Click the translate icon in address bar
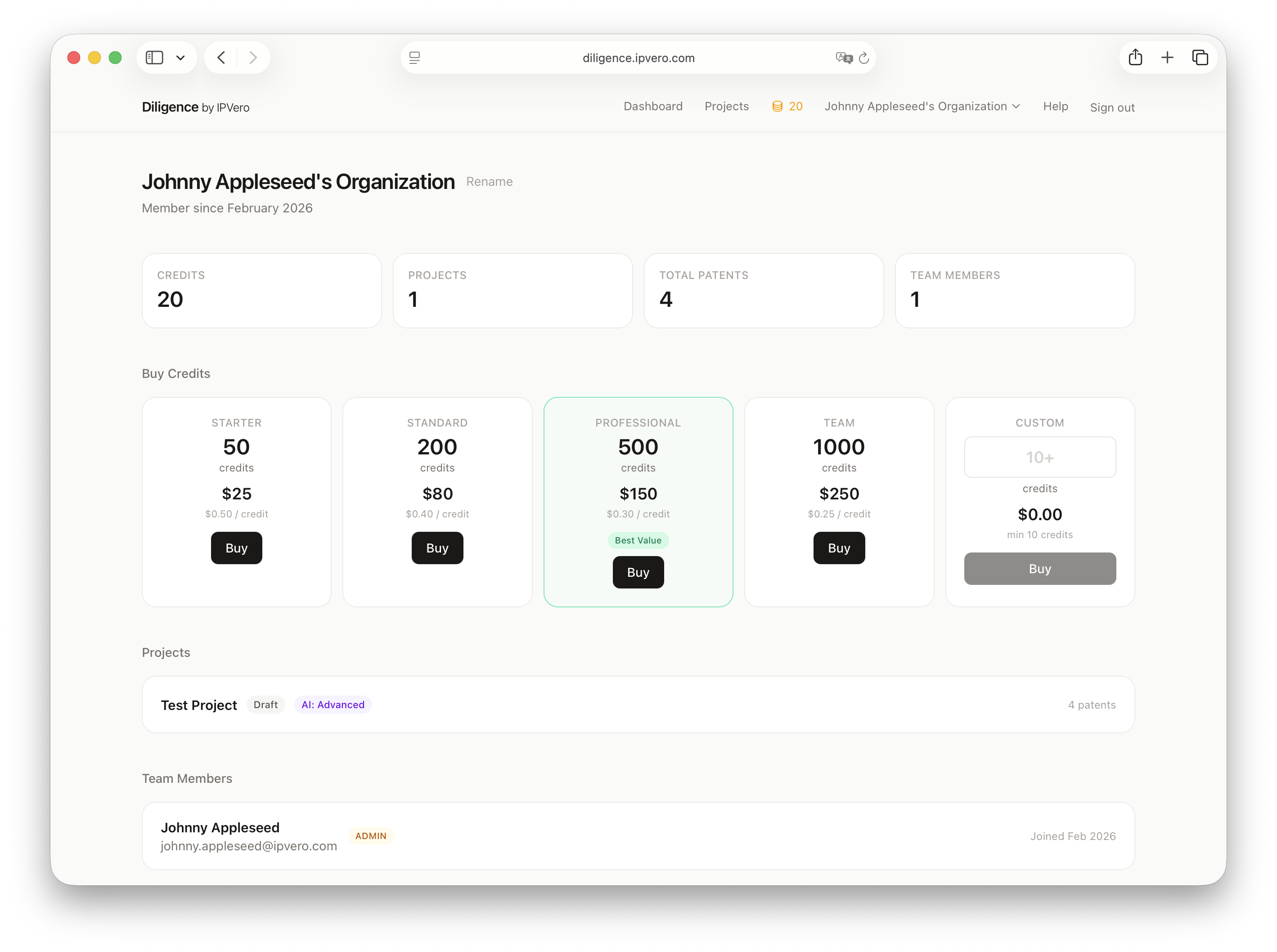The width and height of the screenshot is (1277, 952). click(844, 58)
